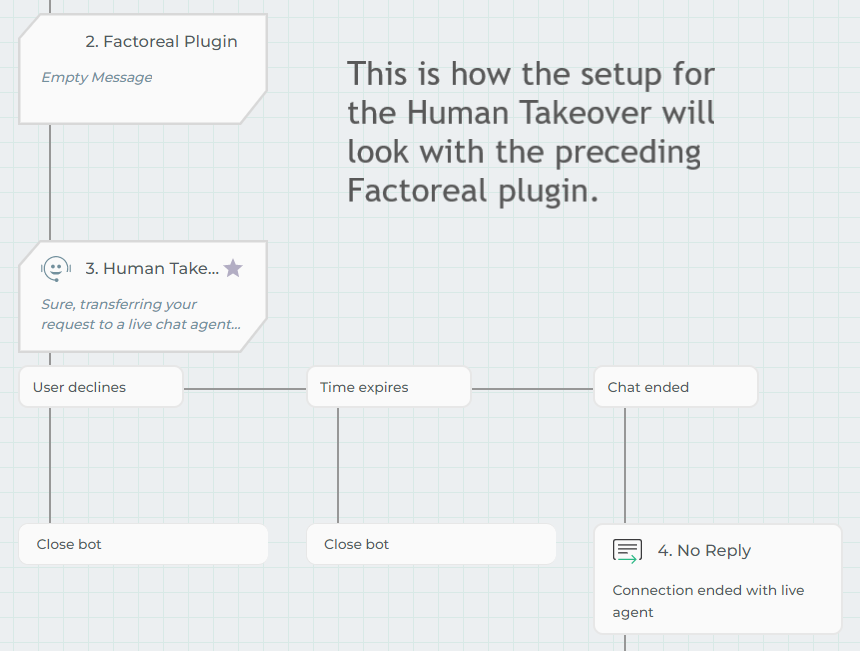
Task: Click the connector line below Factoreal Plugin
Action: pos(51,180)
